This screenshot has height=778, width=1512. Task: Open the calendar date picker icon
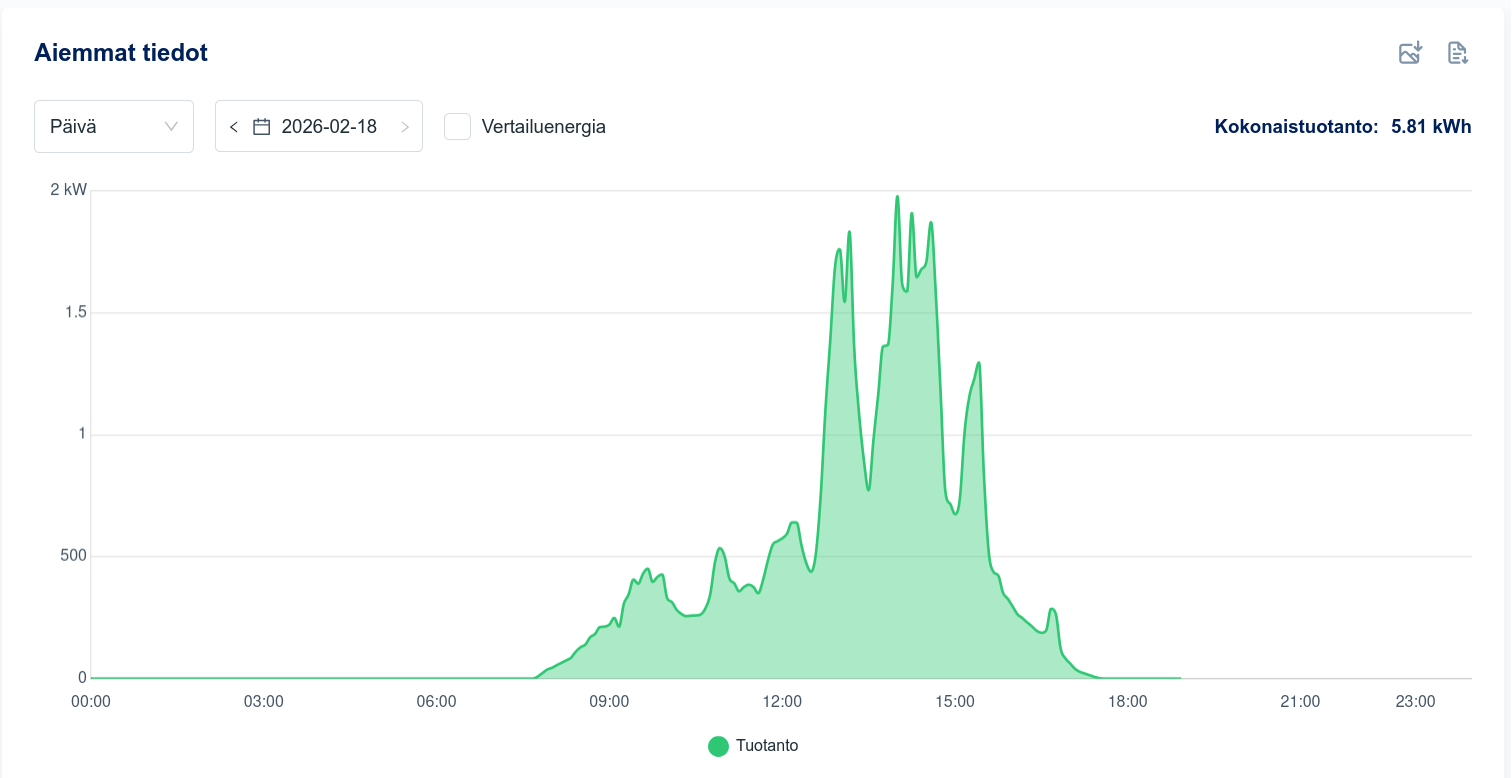click(x=262, y=127)
